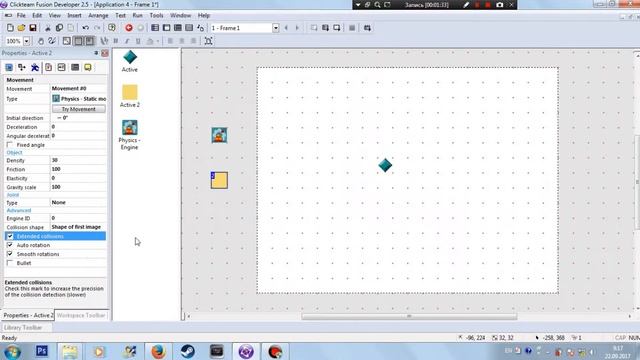Collapse the Advanced property group

[x=19, y=211]
